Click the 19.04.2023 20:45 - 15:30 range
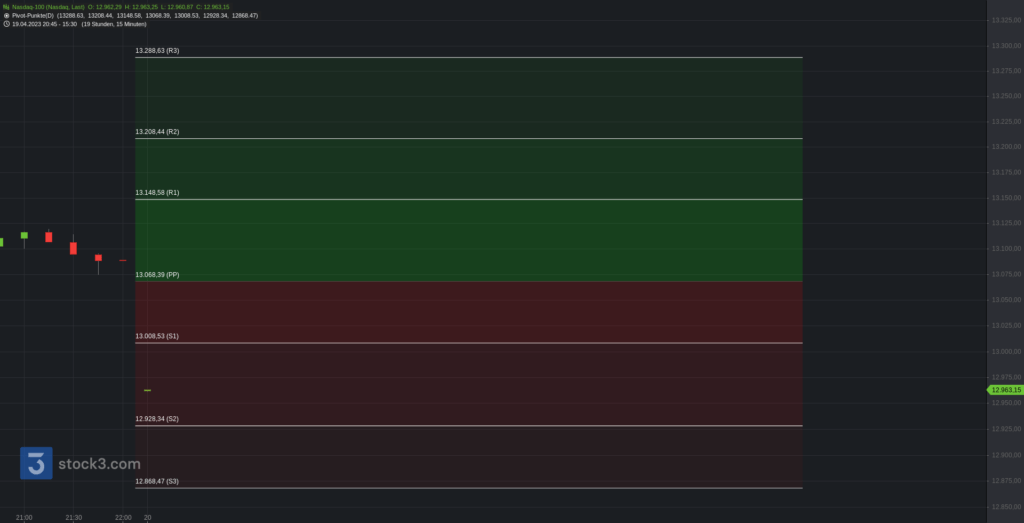Image resolution: width=1024 pixels, height=523 pixels. 44,24
